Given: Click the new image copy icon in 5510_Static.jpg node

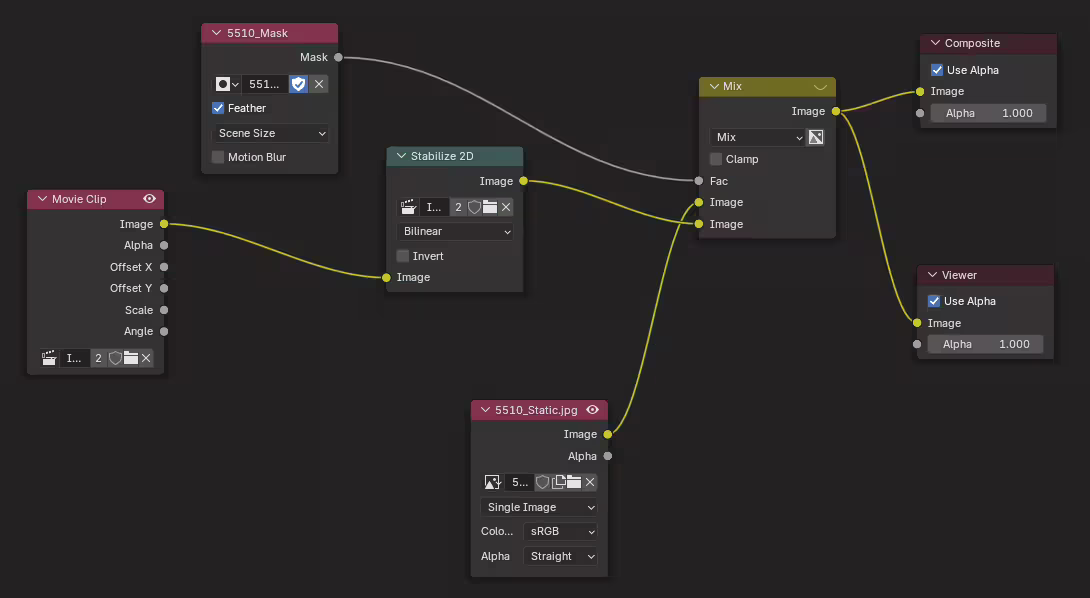Looking at the screenshot, I should tap(558, 482).
